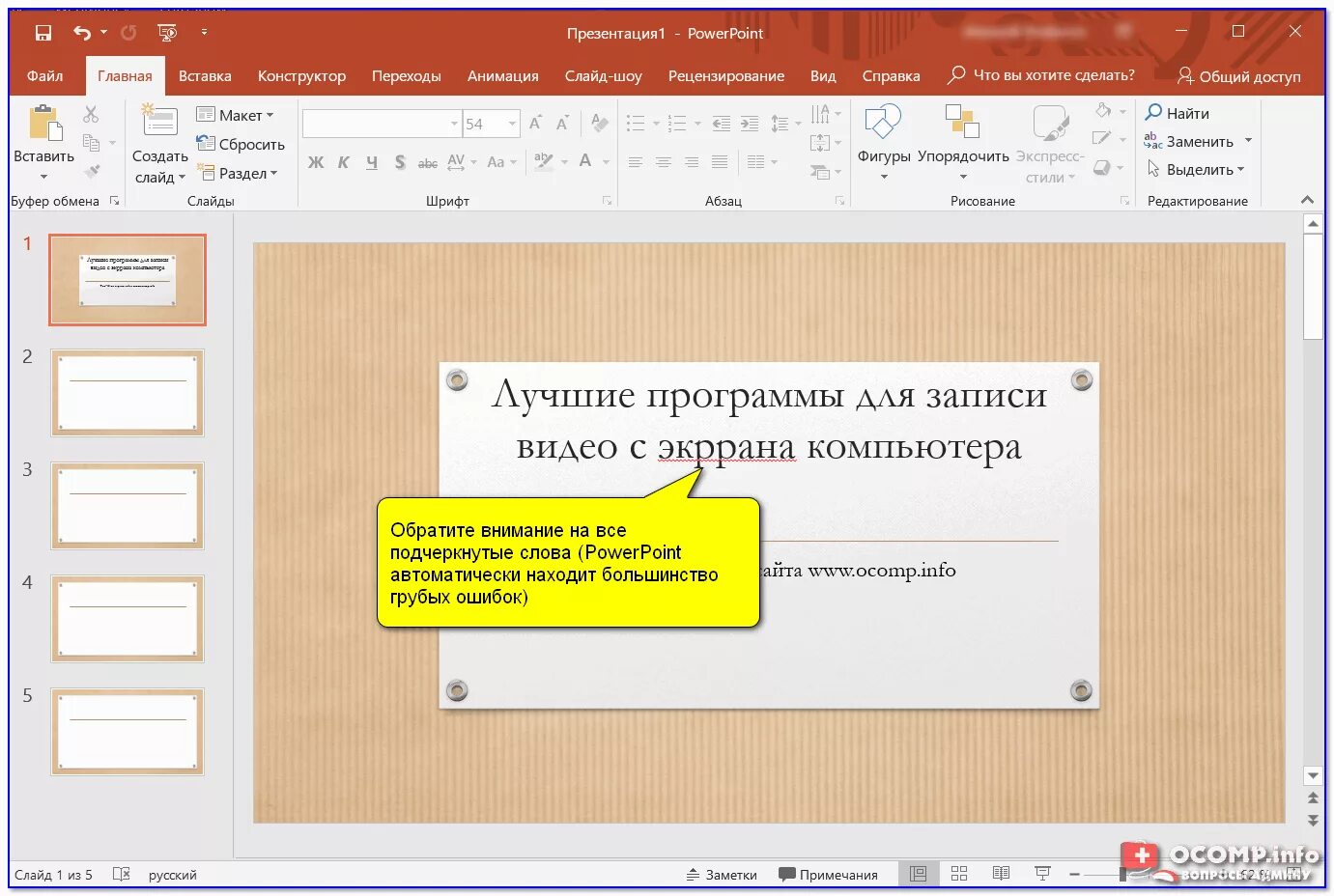This screenshot has width=1334, height=896.
Task: Go to the Слайд-шоу tab
Action: point(604,76)
